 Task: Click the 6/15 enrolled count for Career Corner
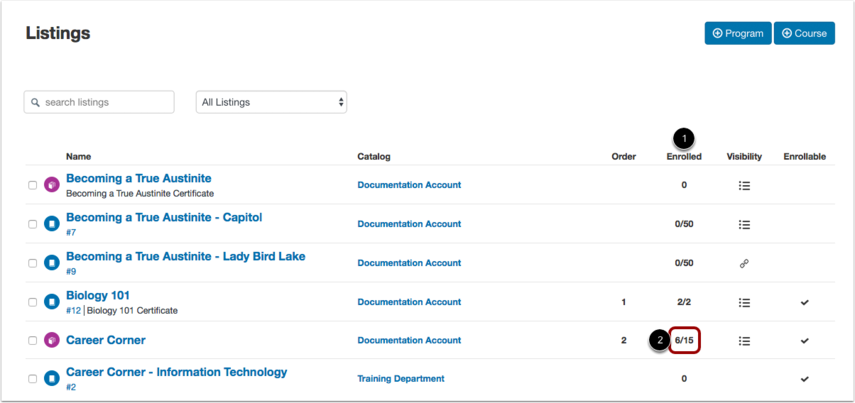click(x=684, y=340)
